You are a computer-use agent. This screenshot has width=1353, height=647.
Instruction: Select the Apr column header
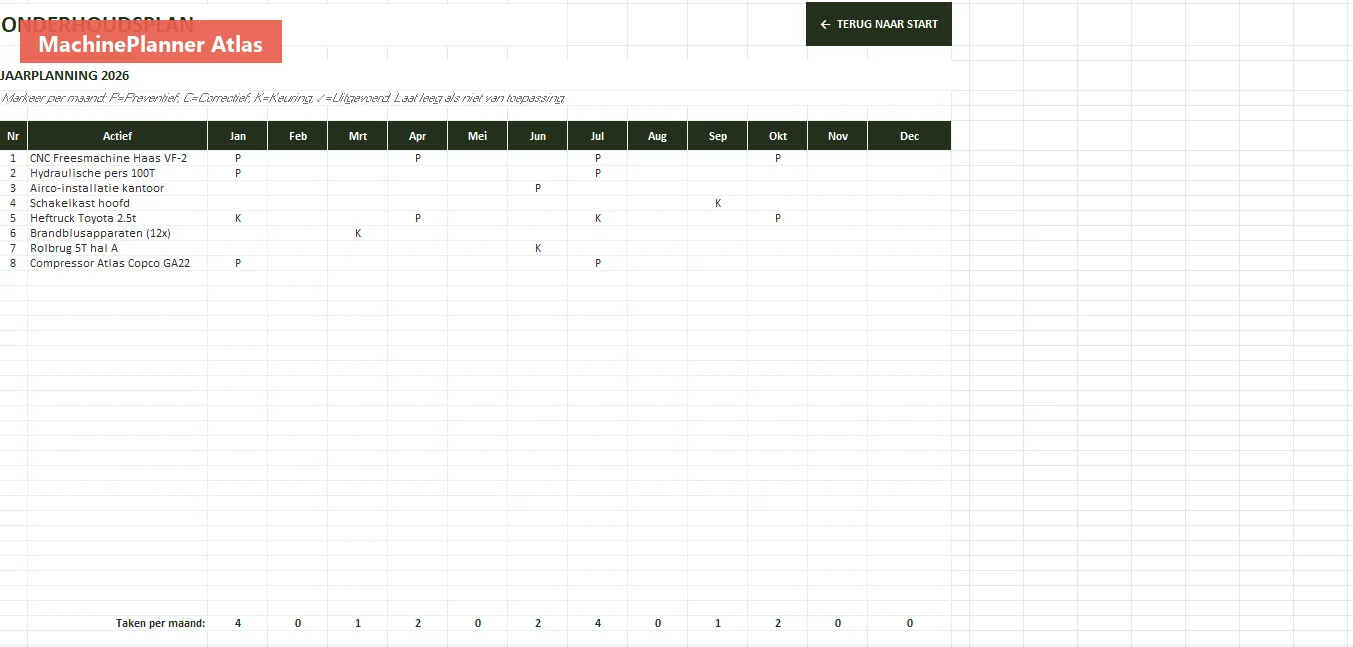coord(417,136)
